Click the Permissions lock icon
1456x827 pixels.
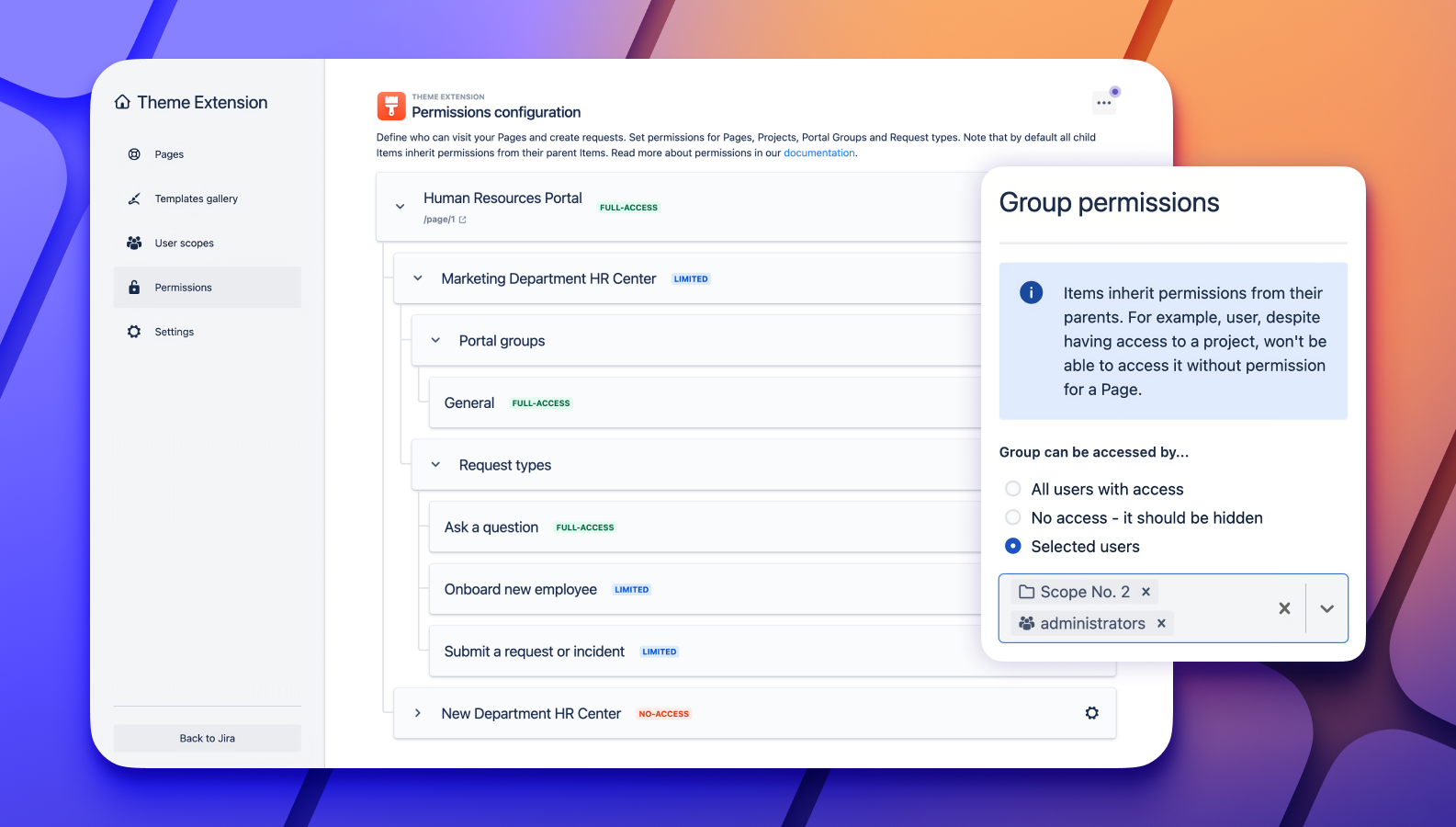point(134,288)
